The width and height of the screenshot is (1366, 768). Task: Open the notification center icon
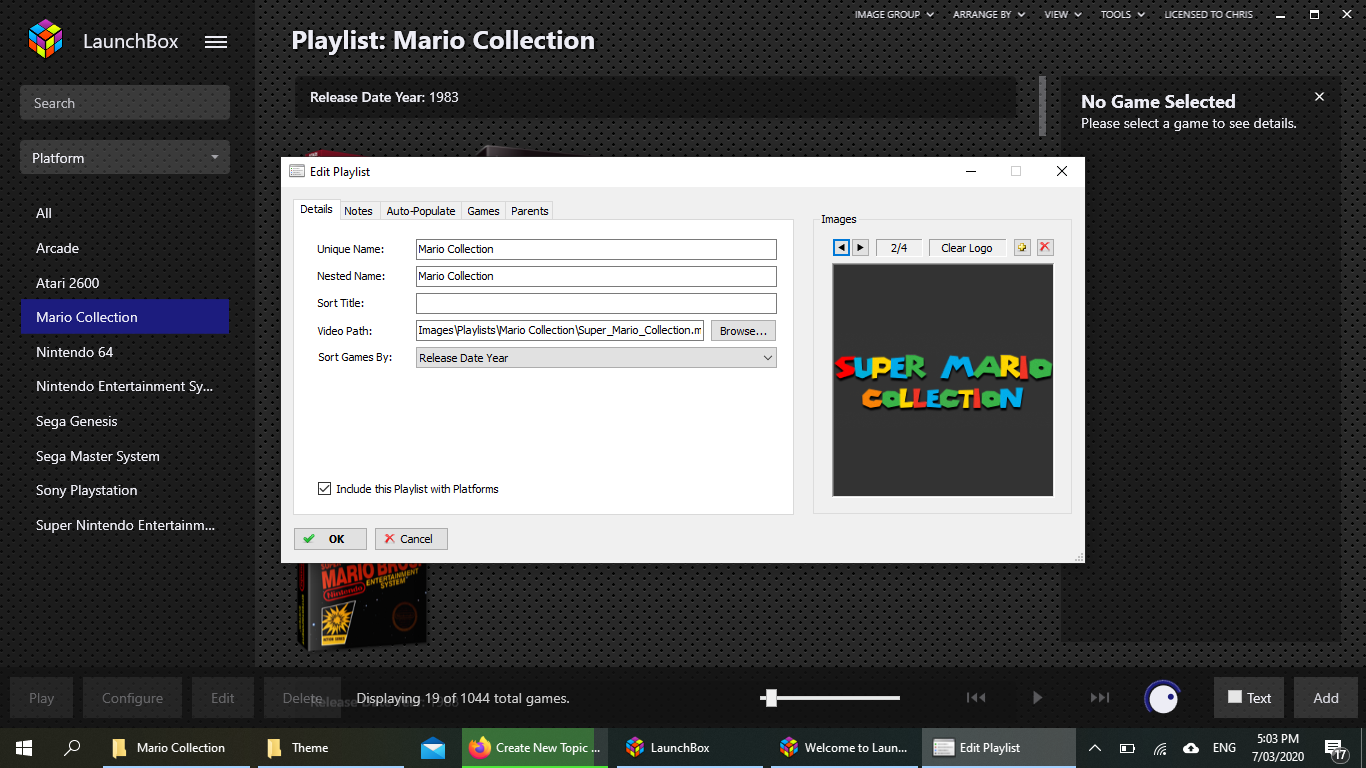click(1334, 747)
